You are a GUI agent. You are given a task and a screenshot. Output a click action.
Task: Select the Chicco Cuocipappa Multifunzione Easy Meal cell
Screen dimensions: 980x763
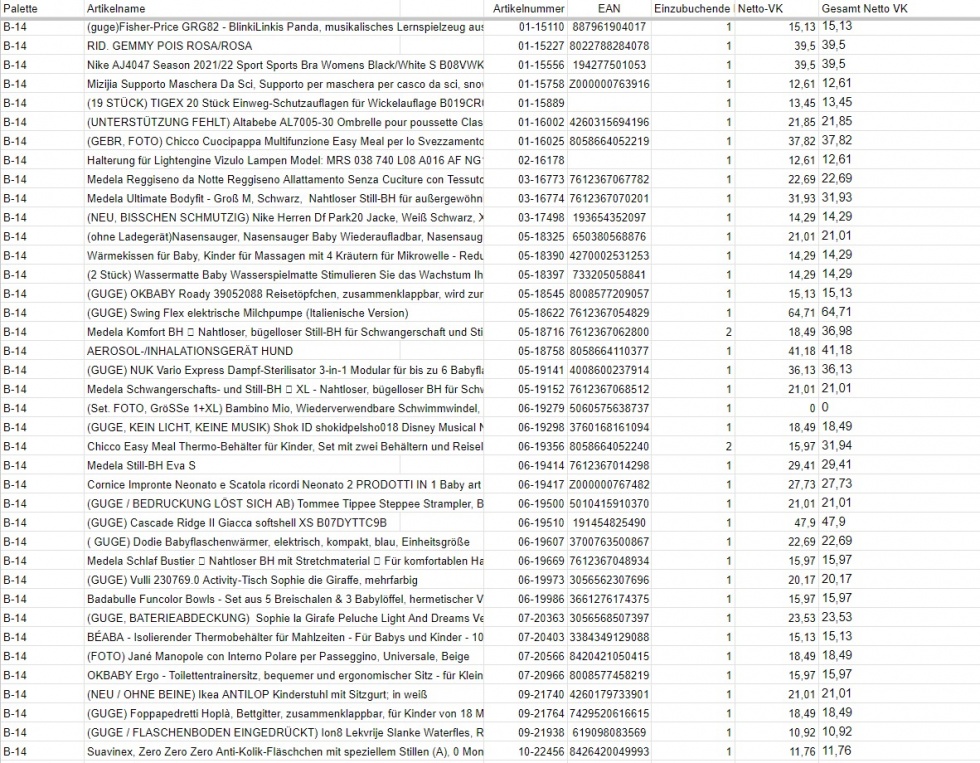284,141
